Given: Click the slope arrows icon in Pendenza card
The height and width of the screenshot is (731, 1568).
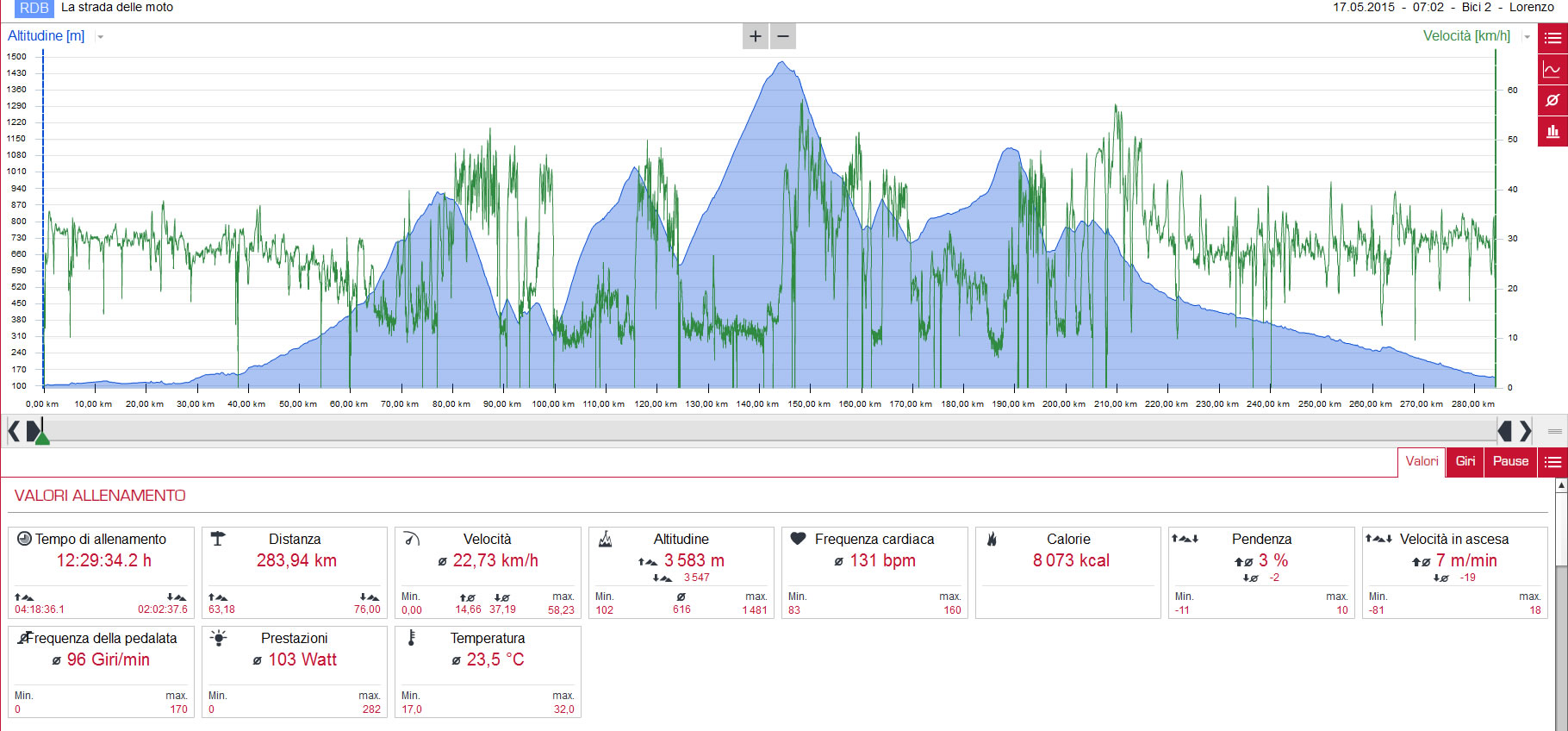Looking at the screenshot, I should pos(1185,539).
